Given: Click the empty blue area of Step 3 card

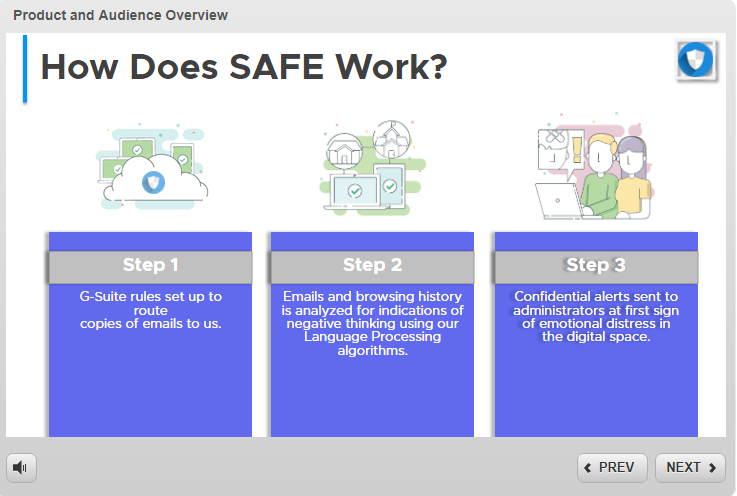Looking at the screenshot, I should (x=596, y=395).
